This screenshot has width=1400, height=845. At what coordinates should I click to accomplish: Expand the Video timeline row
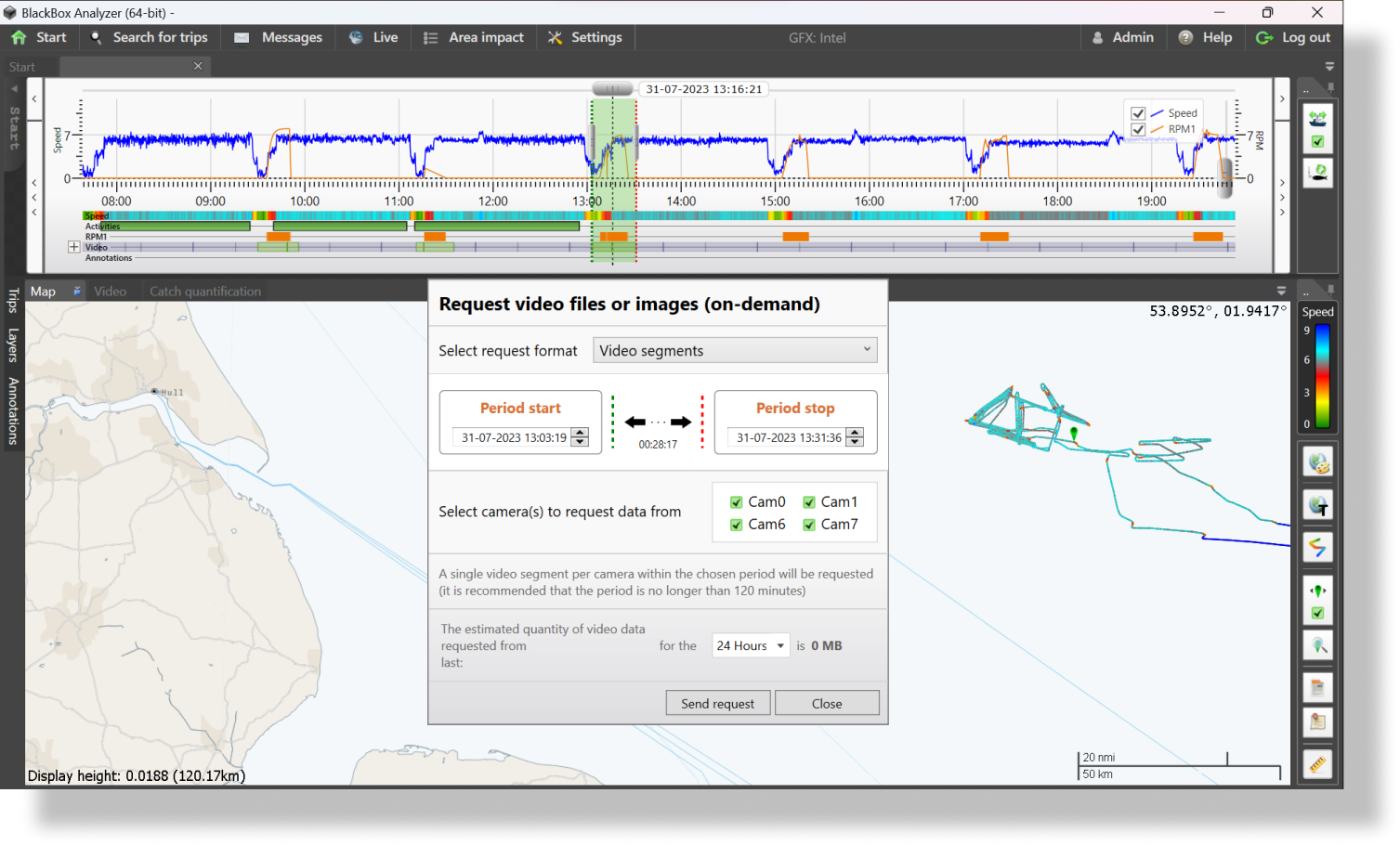(x=73, y=247)
